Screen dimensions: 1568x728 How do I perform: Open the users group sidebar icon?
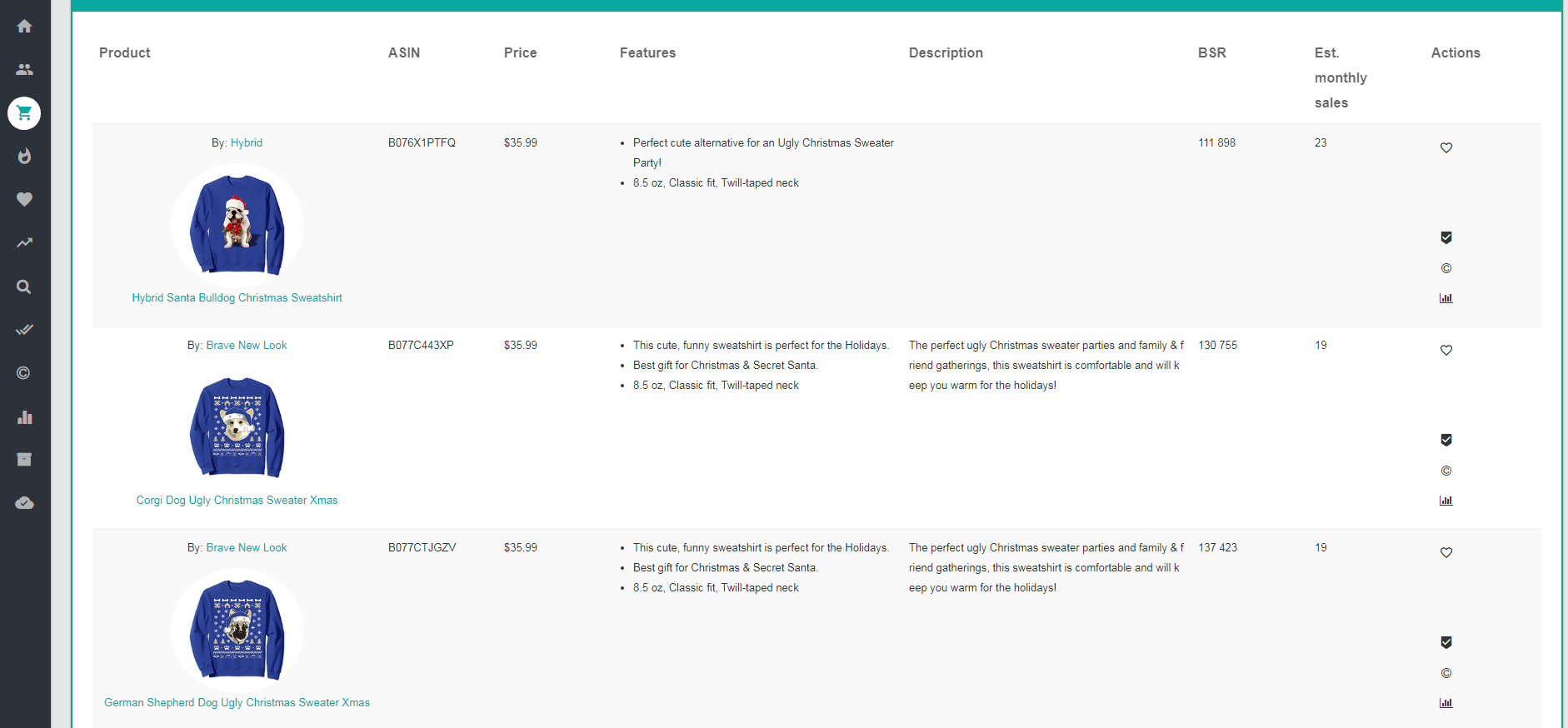[x=24, y=69]
